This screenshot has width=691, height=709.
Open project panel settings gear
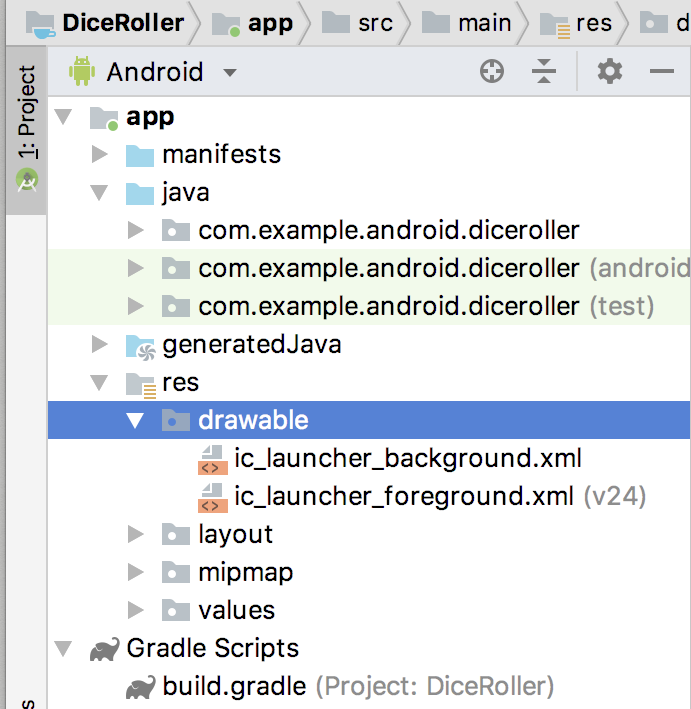pos(609,72)
